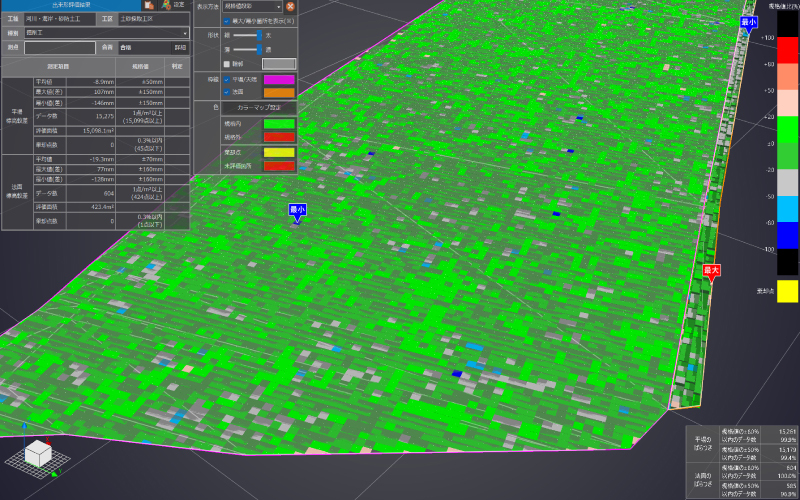Click the 測点 station input field
The height and width of the screenshot is (500, 800).
(x=60, y=47)
